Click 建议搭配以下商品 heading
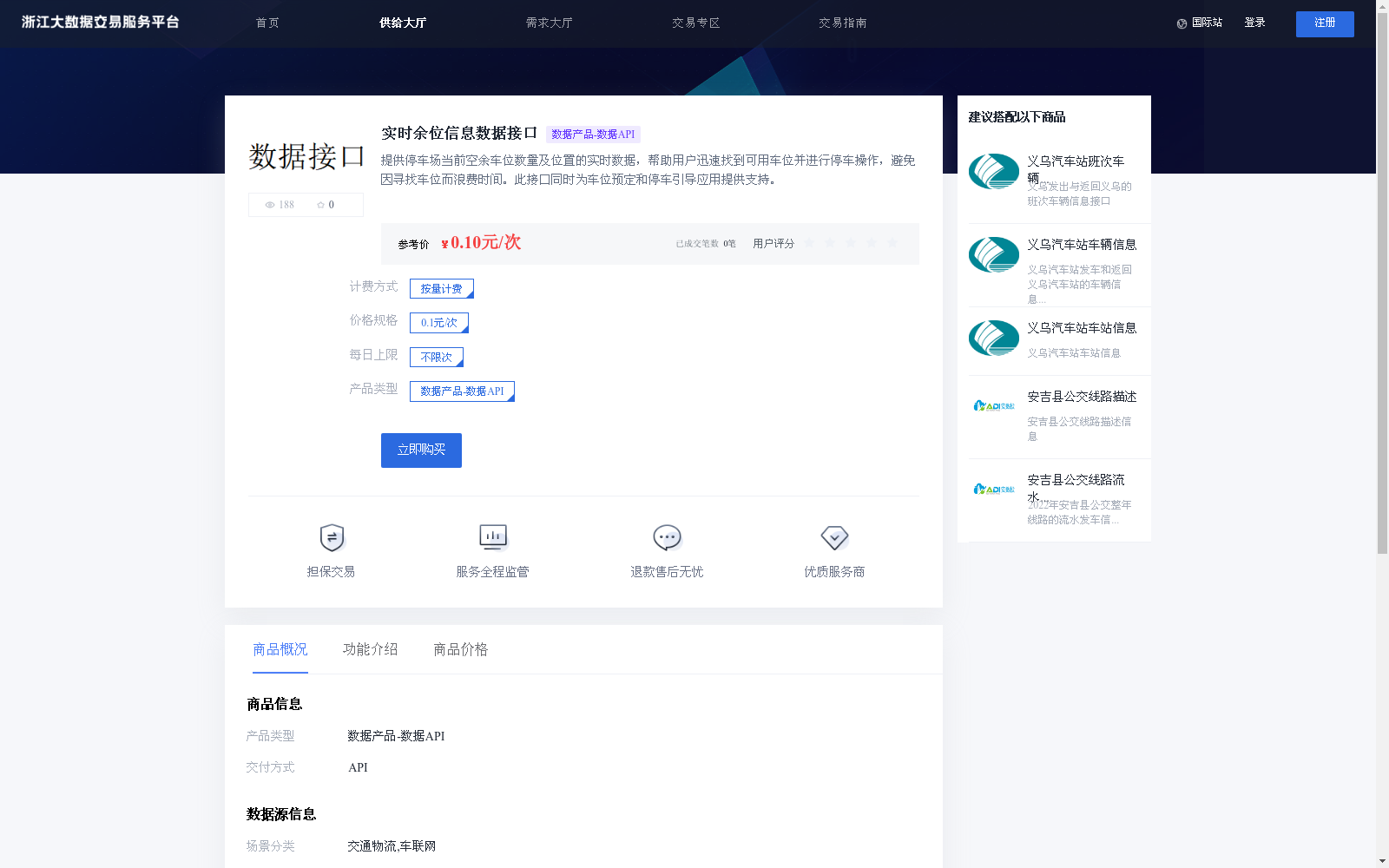Viewport: 1389px width, 868px height. pyautogui.click(x=1017, y=117)
